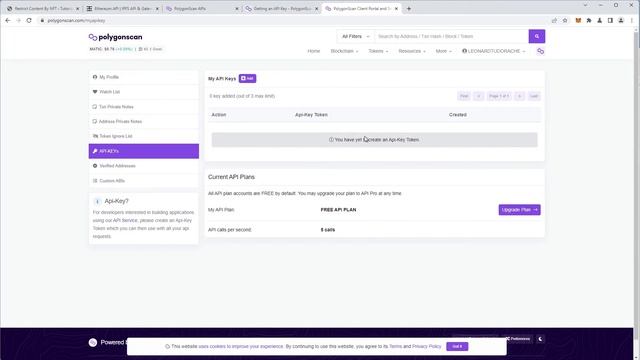Switch to the Ethereum API tab
Screen dimensions: 640x360
pyautogui.click(x=122, y=9)
